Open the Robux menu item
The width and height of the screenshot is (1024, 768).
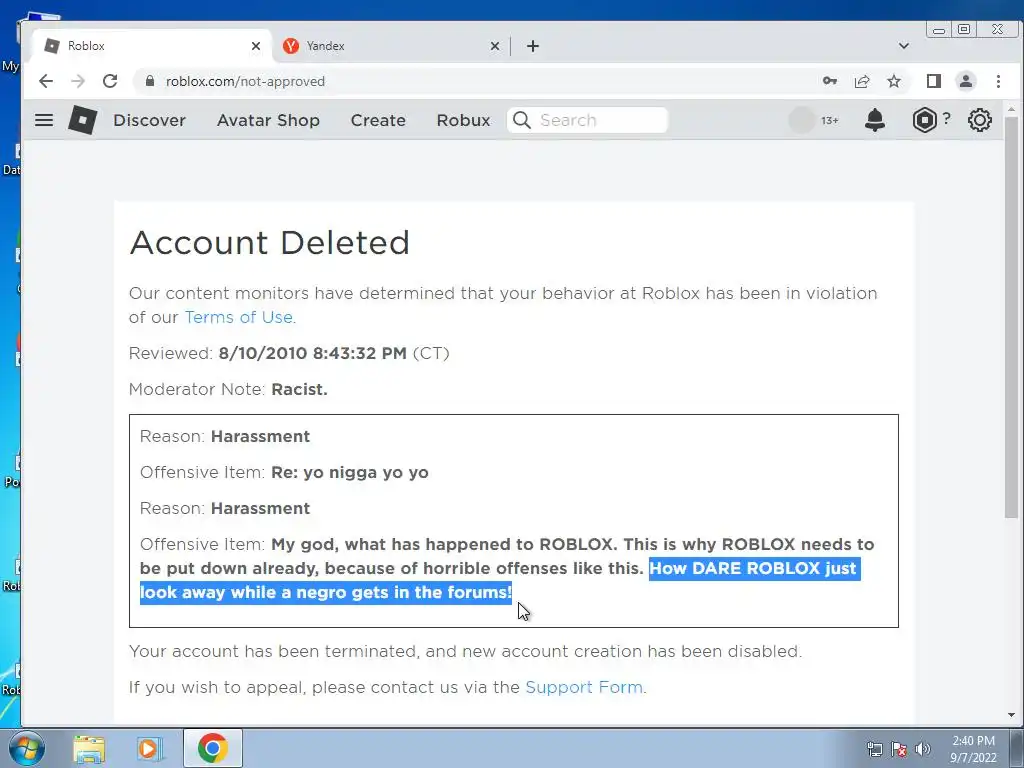[464, 120]
